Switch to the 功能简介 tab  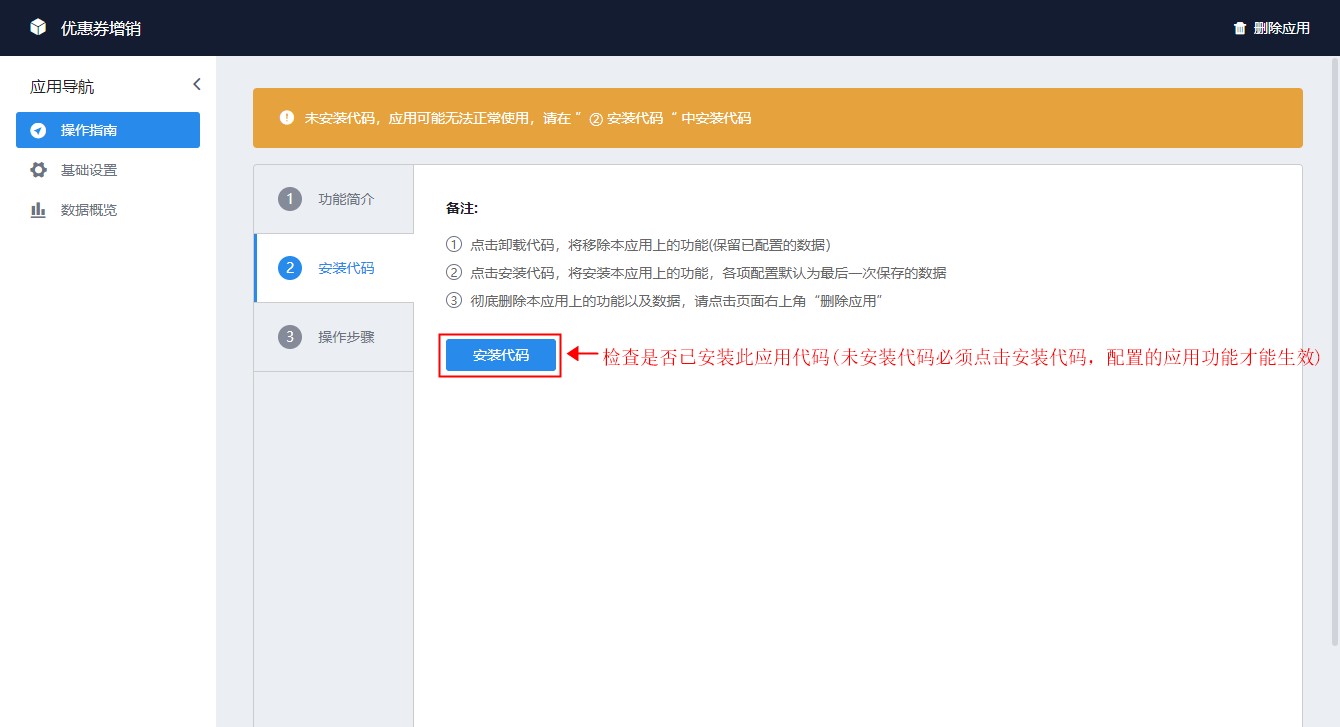click(334, 199)
